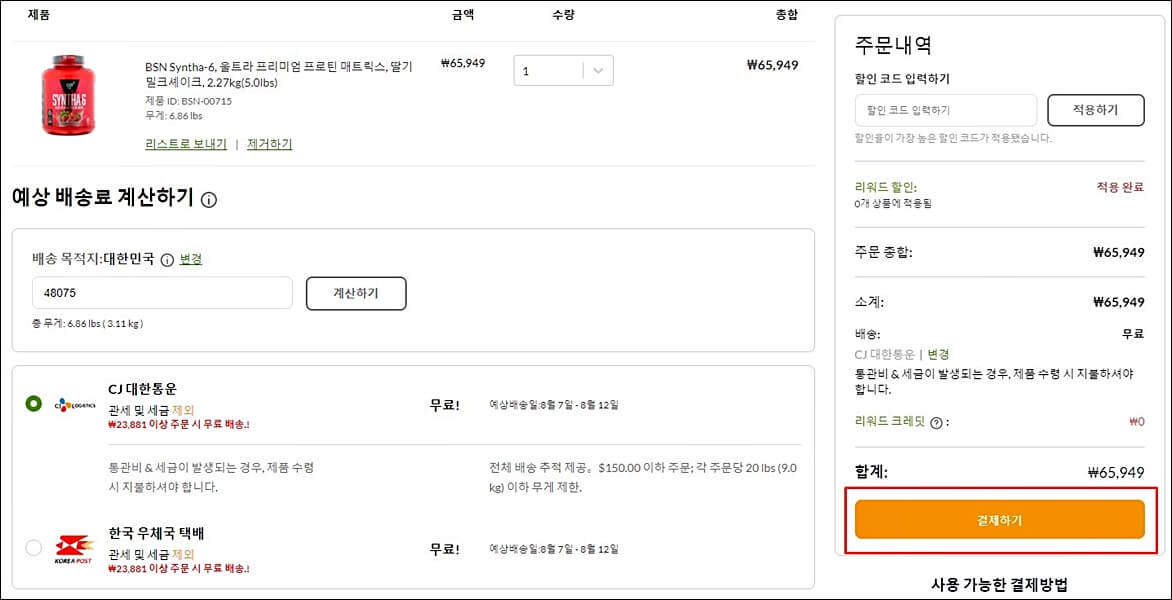Click 계산하기 to calculate shipping
The height and width of the screenshot is (600, 1172).
tap(355, 293)
